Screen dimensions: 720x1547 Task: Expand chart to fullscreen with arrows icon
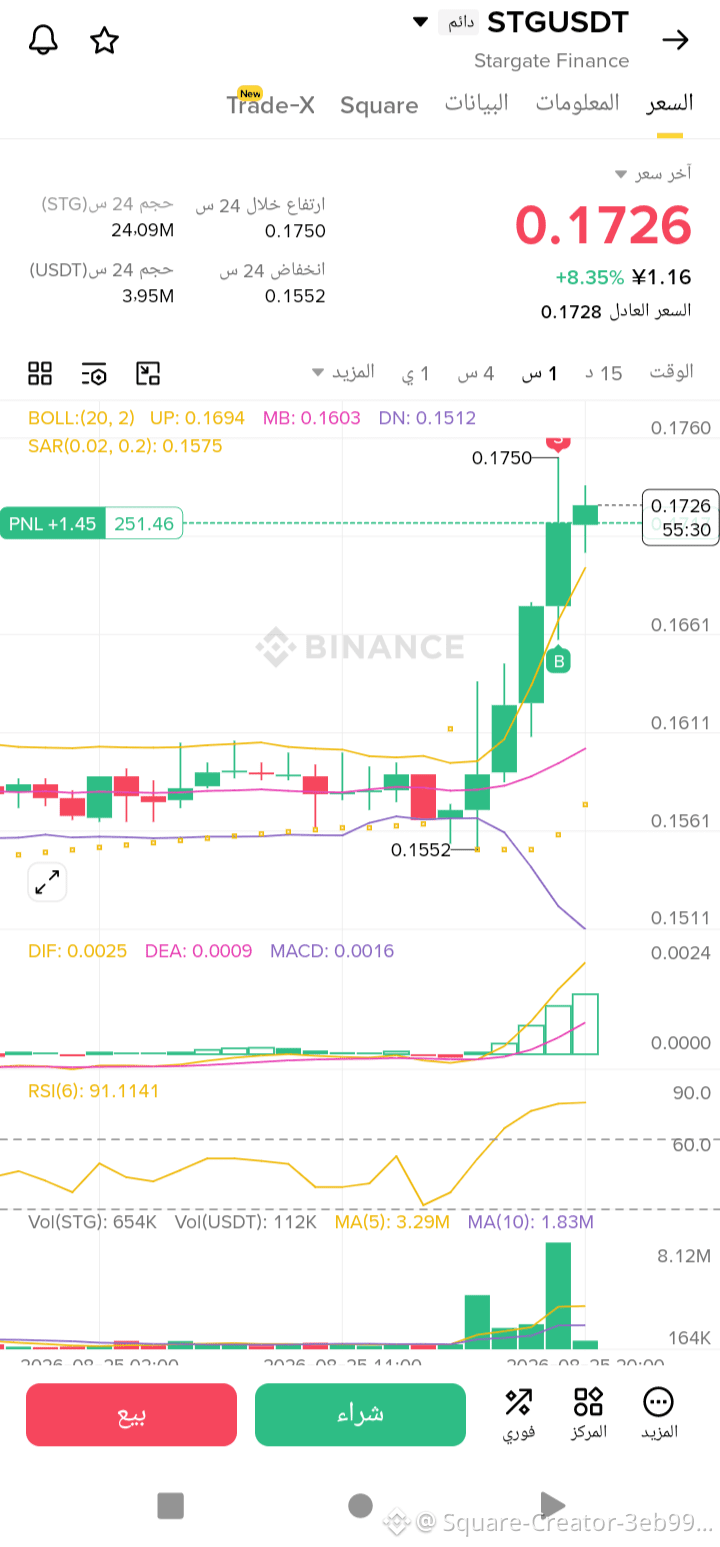pyautogui.click(x=47, y=883)
